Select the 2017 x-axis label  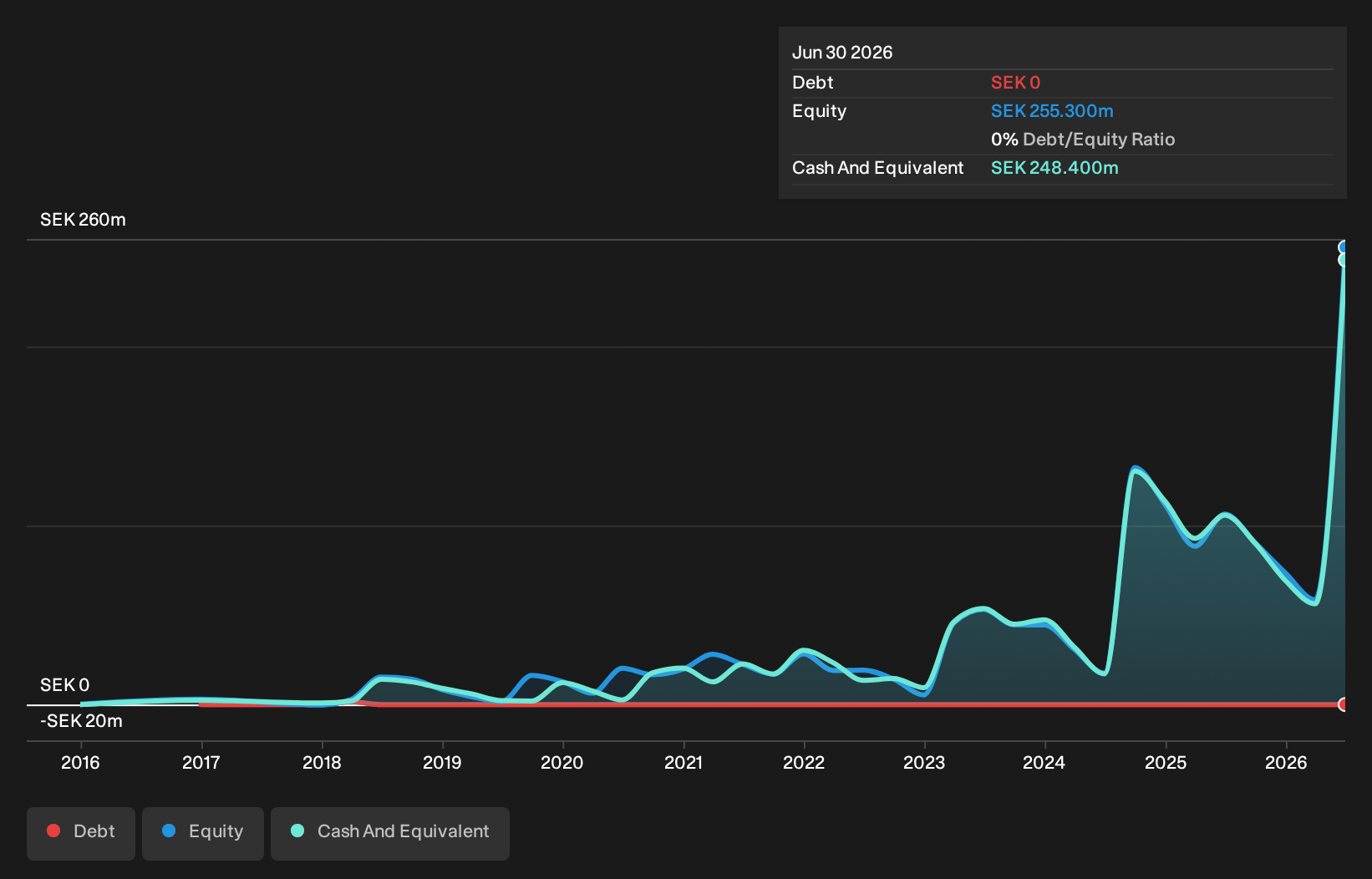pyautogui.click(x=201, y=762)
